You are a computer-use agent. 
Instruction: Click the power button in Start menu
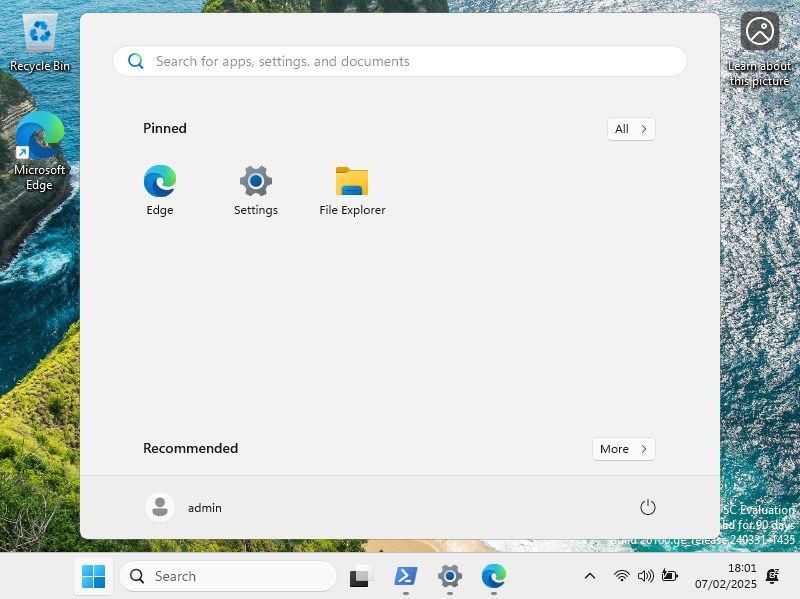click(x=647, y=507)
